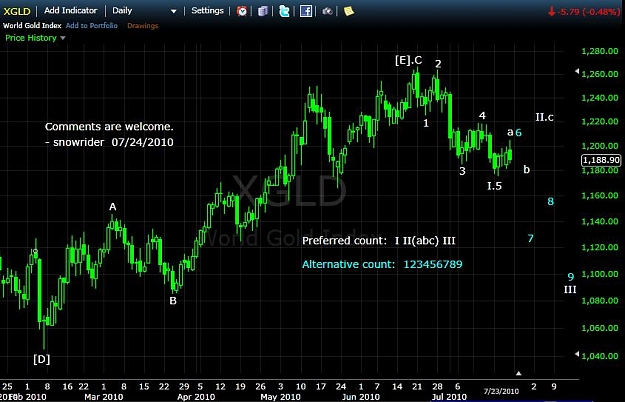
Task: Click the alarm clock alert icon
Action: tap(242, 11)
